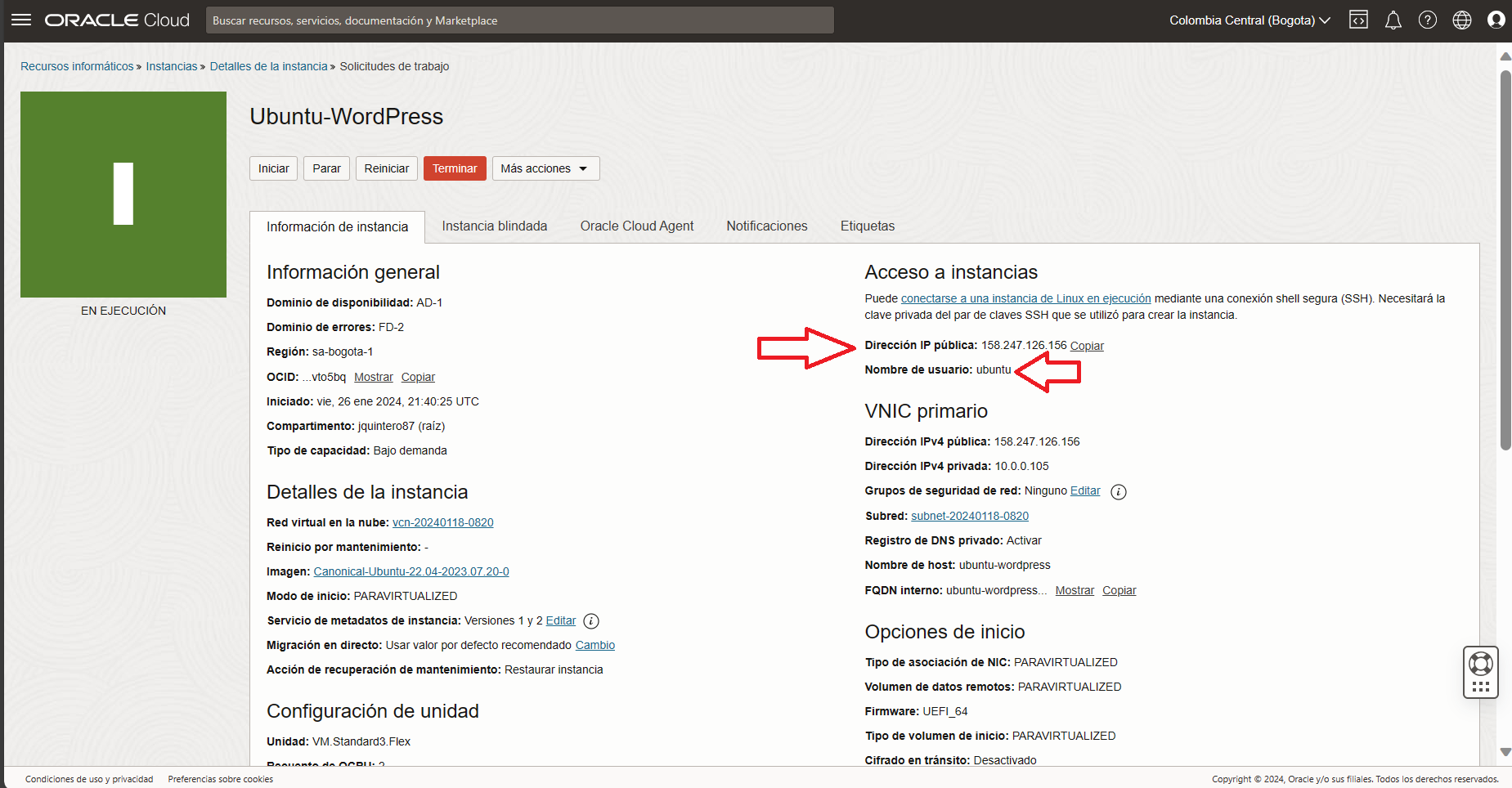
Task: Open the notifications bell
Action: (x=1393, y=20)
